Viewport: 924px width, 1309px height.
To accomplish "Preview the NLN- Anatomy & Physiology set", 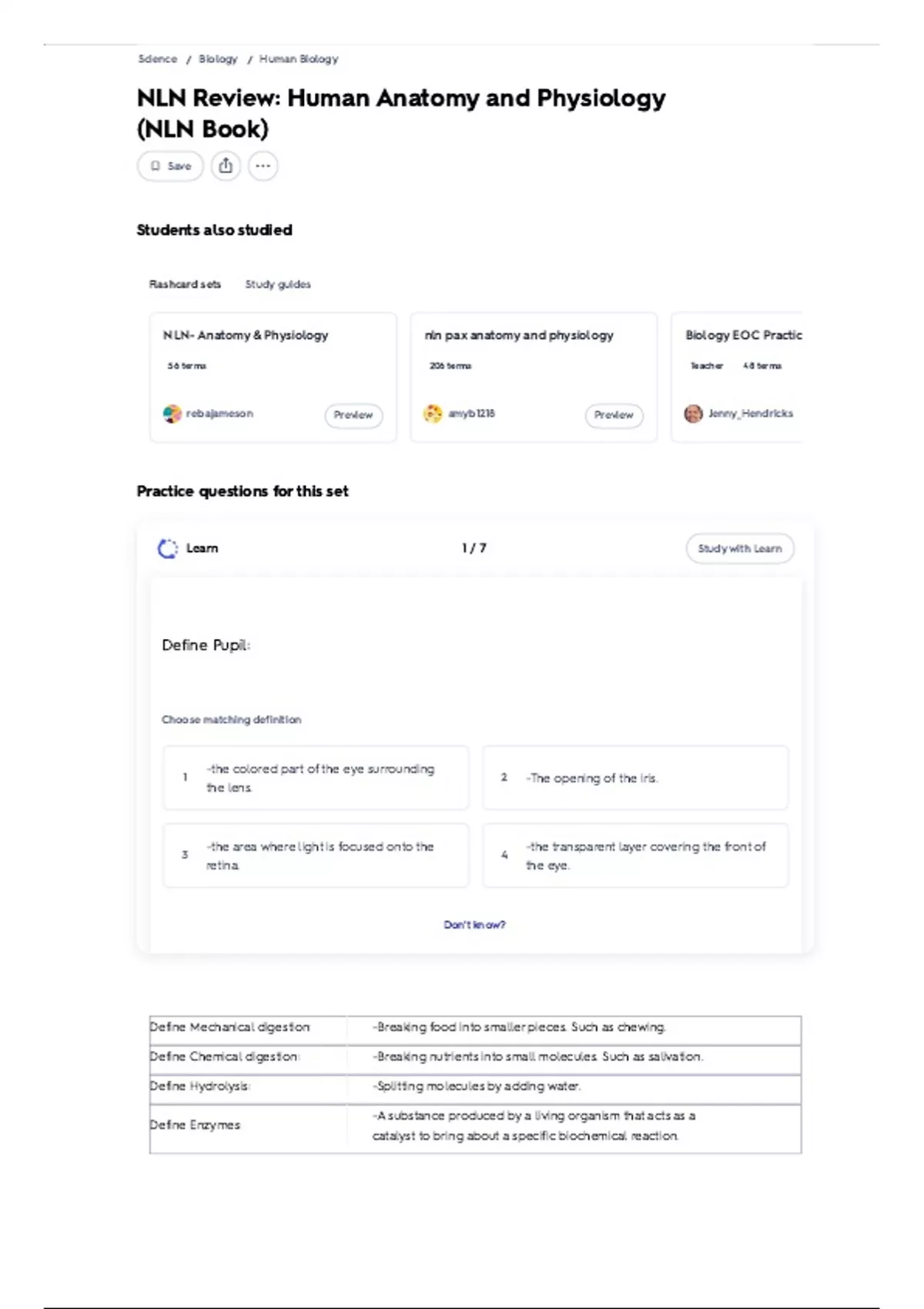I will click(353, 415).
